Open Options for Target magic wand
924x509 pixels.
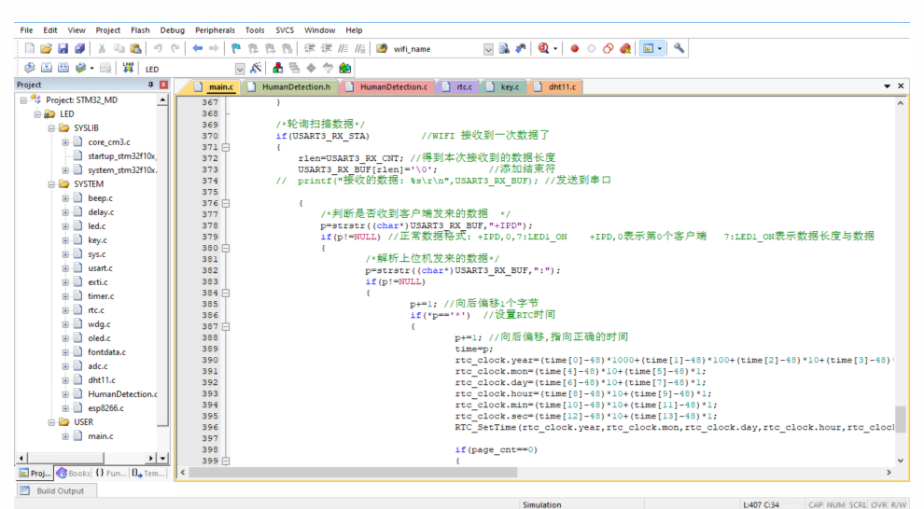(x=256, y=68)
